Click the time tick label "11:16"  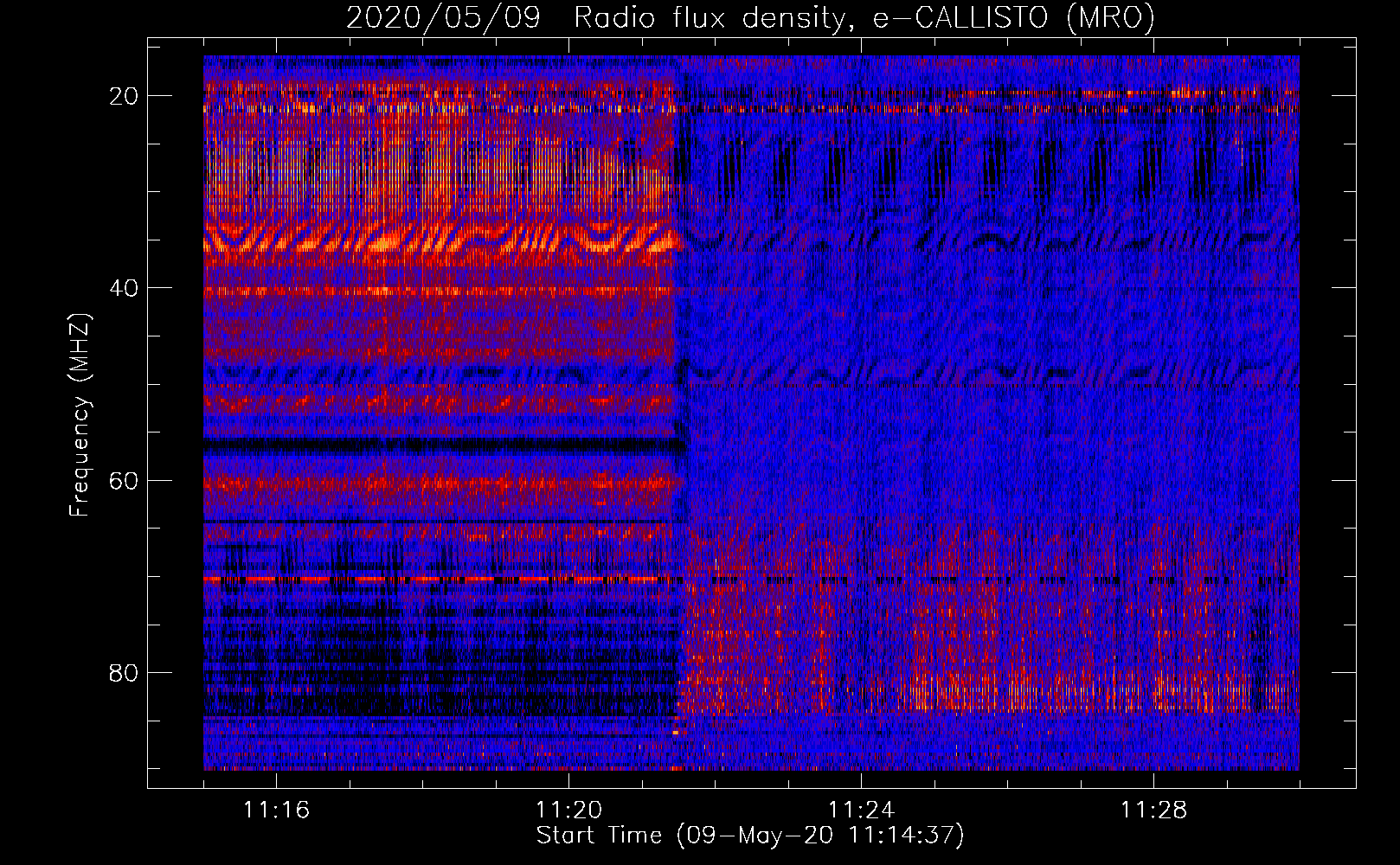[276, 811]
